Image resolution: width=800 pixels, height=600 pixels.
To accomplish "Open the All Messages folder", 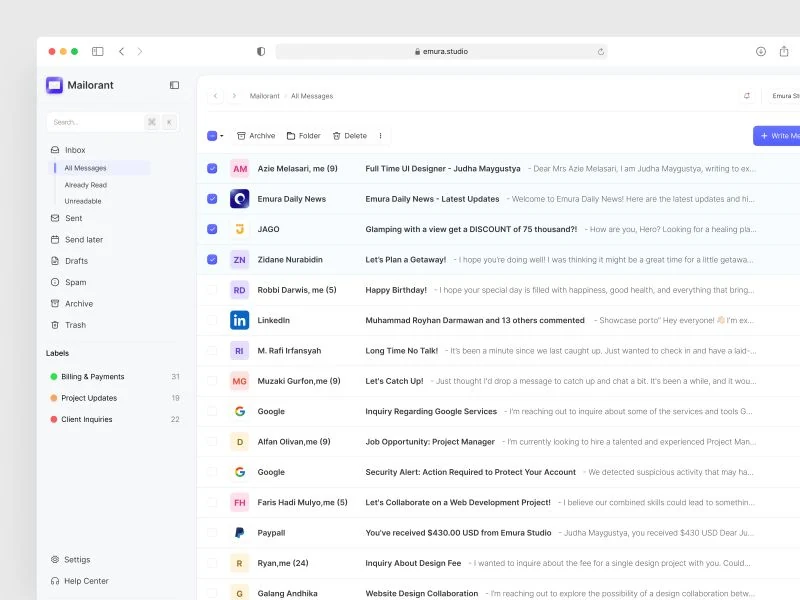I will [x=99, y=168].
